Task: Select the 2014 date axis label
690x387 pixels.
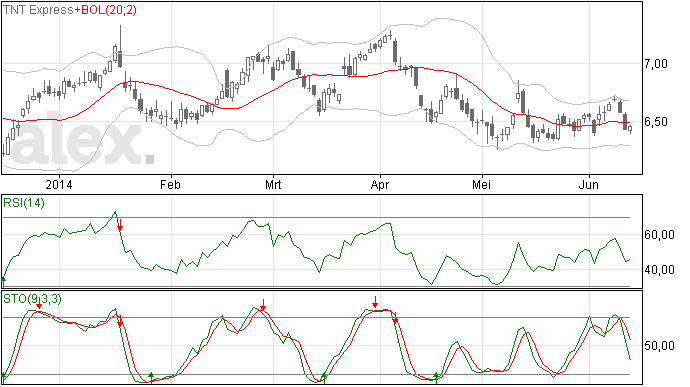Action: pyautogui.click(x=59, y=185)
